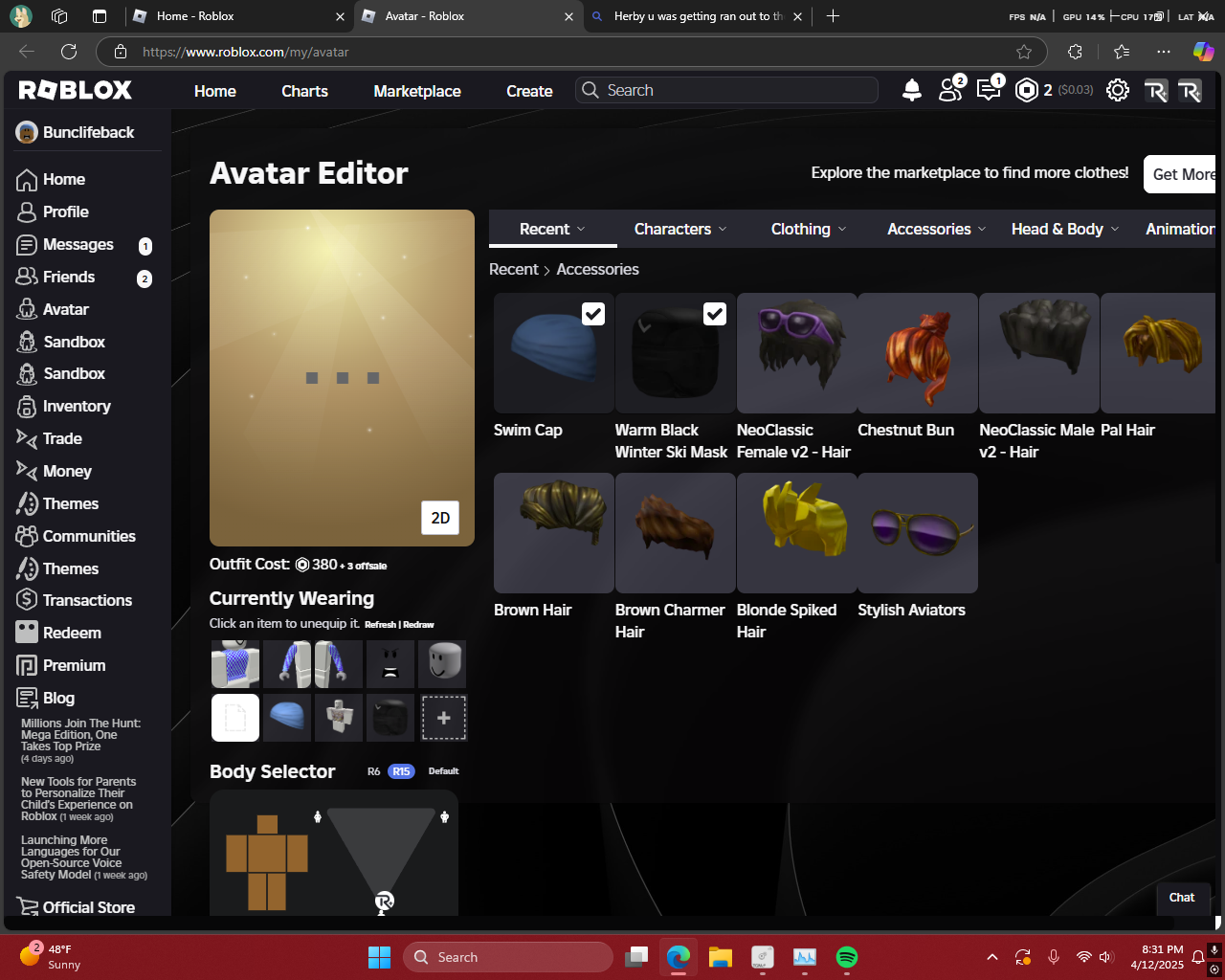Click the Redeem icon in sidebar

click(x=27, y=634)
